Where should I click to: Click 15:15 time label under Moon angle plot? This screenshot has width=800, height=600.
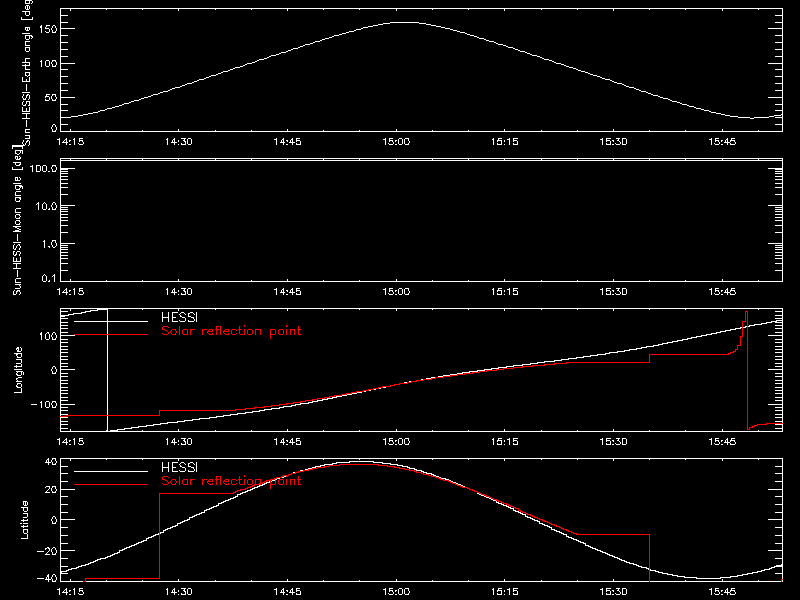tap(505, 292)
